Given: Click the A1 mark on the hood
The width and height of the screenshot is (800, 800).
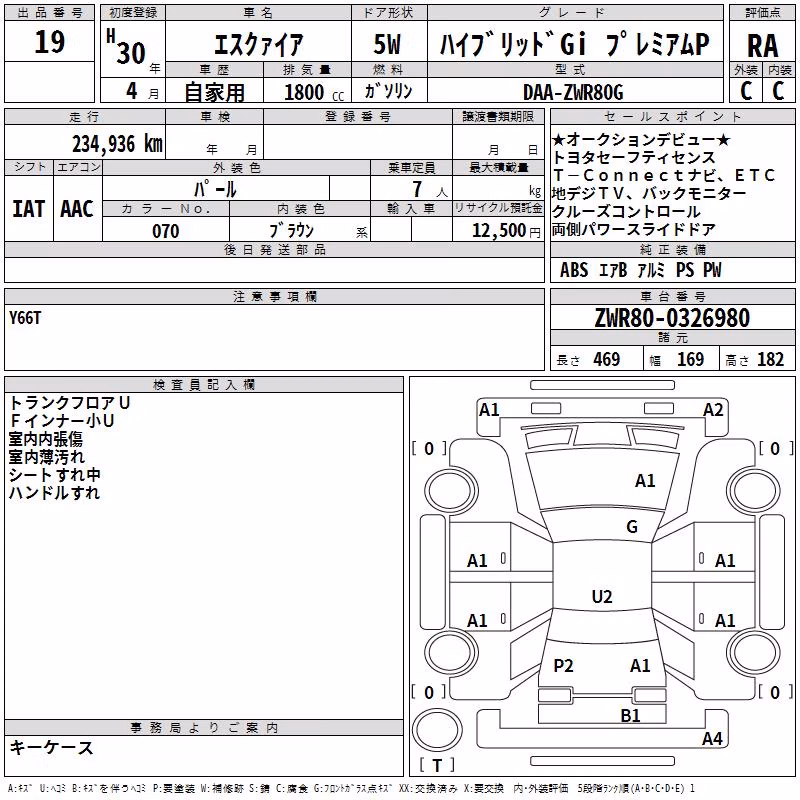Looking at the screenshot, I should [x=645, y=481].
